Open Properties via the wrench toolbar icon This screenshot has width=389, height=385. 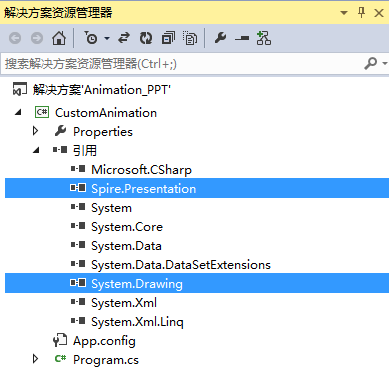pos(220,38)
